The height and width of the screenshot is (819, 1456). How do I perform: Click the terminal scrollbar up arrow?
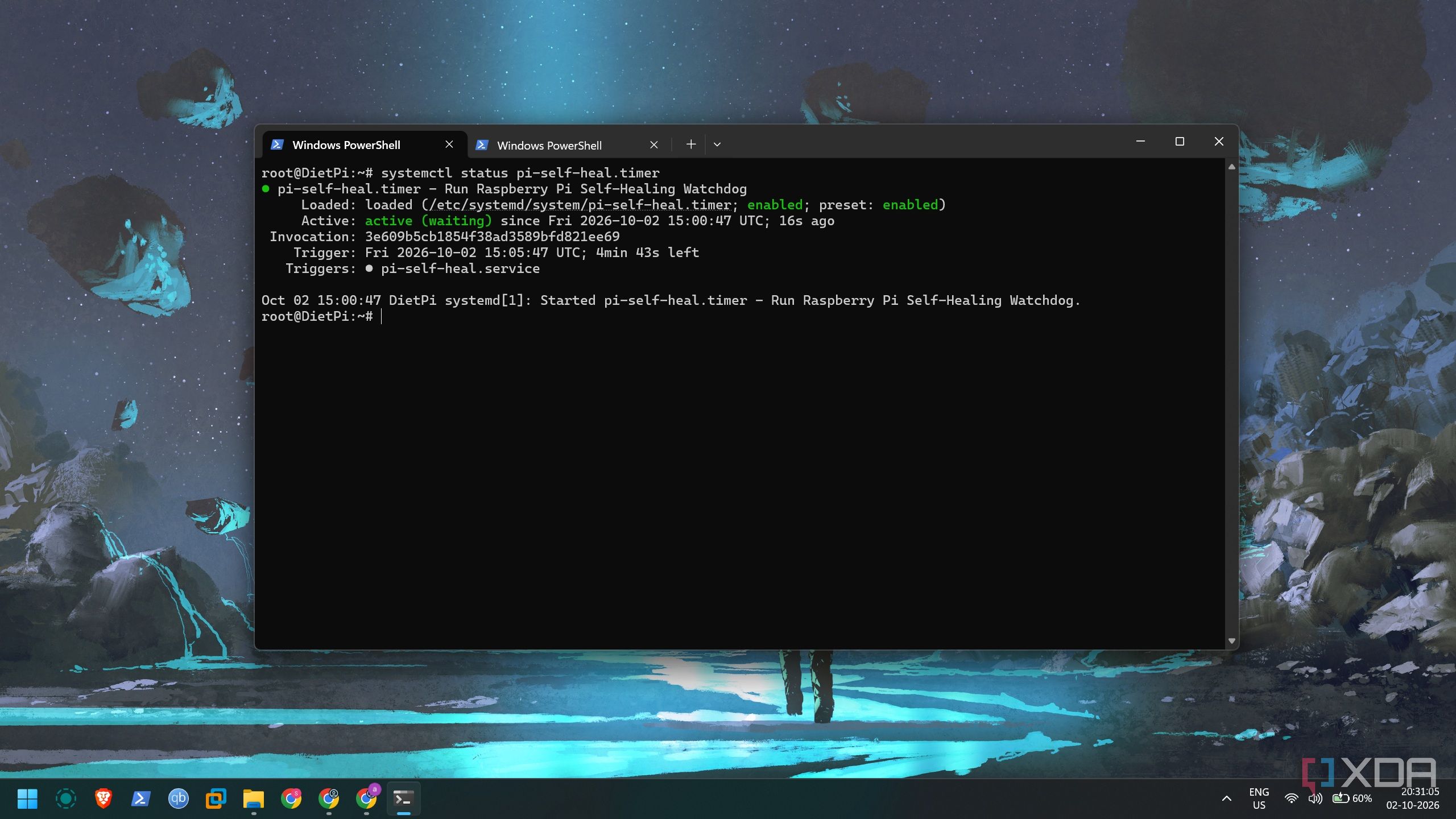1232,167
